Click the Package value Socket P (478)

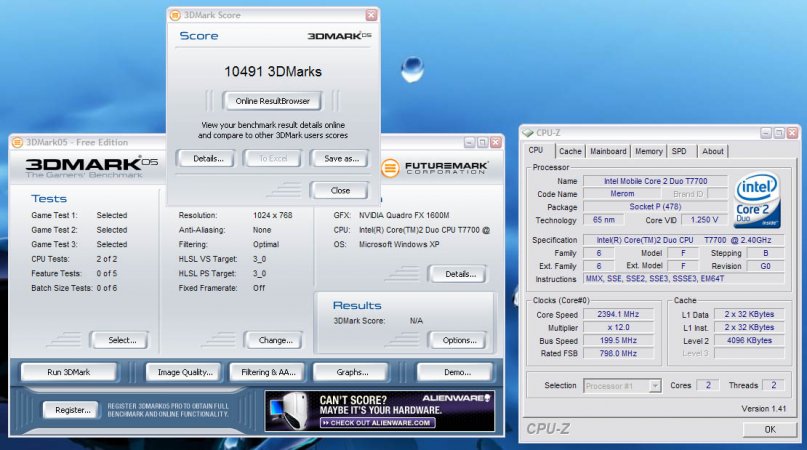[x=655, y=206]
